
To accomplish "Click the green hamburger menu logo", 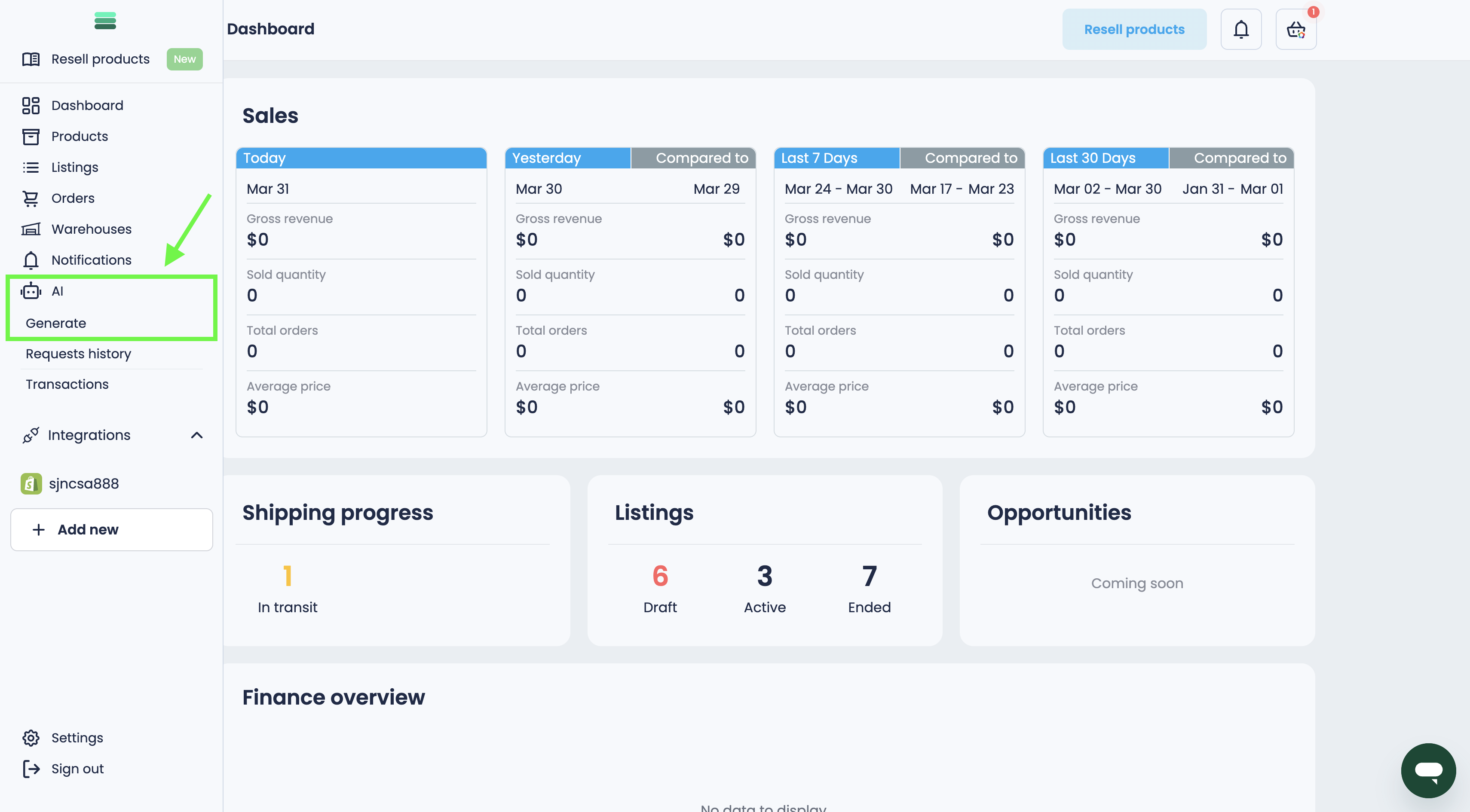I will (x=105, y=21).
